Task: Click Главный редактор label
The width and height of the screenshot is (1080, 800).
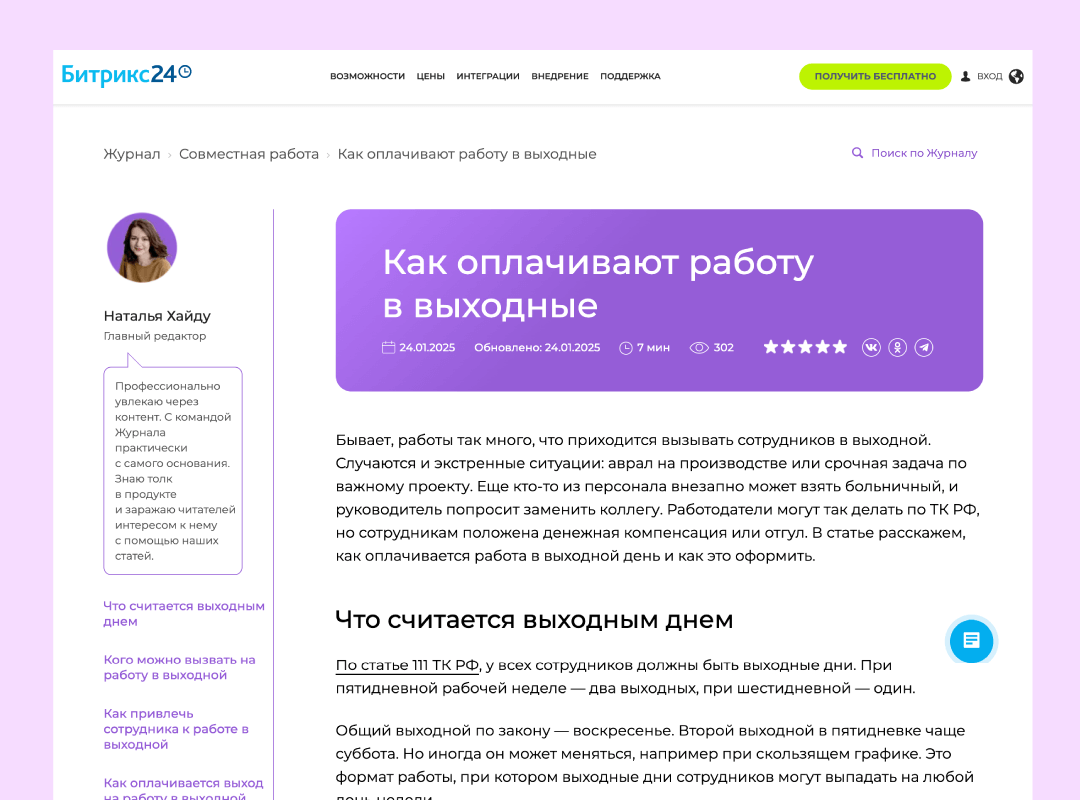Action: point(155,336)
